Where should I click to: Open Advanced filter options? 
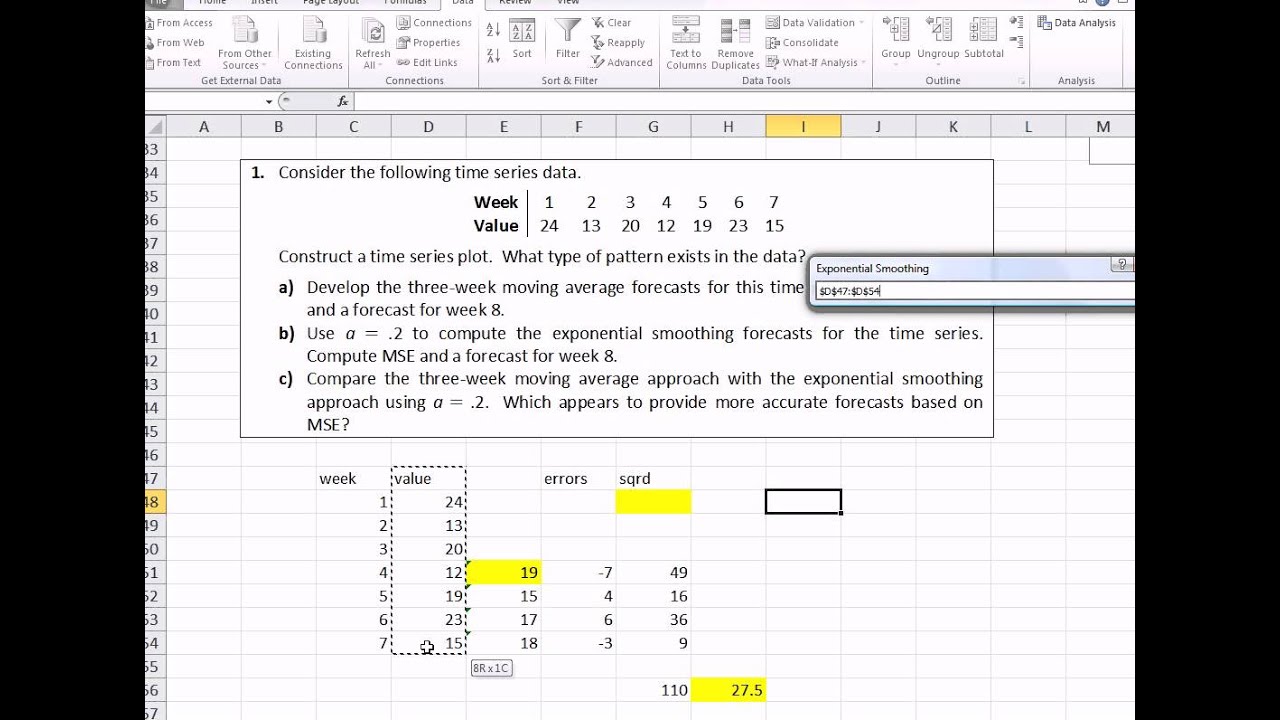pos(622,63)
